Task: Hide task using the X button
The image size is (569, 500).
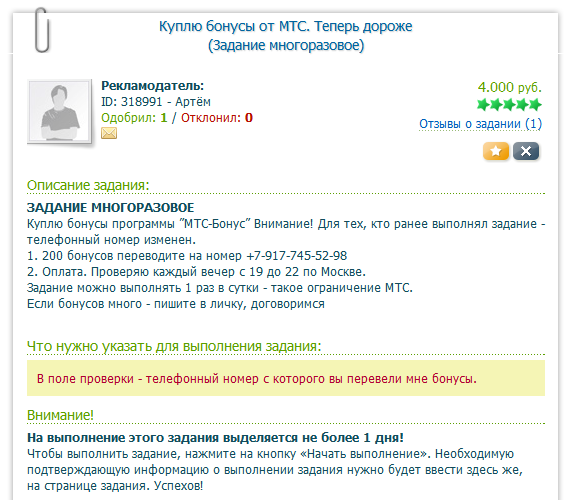Action: tap(526, 151)
